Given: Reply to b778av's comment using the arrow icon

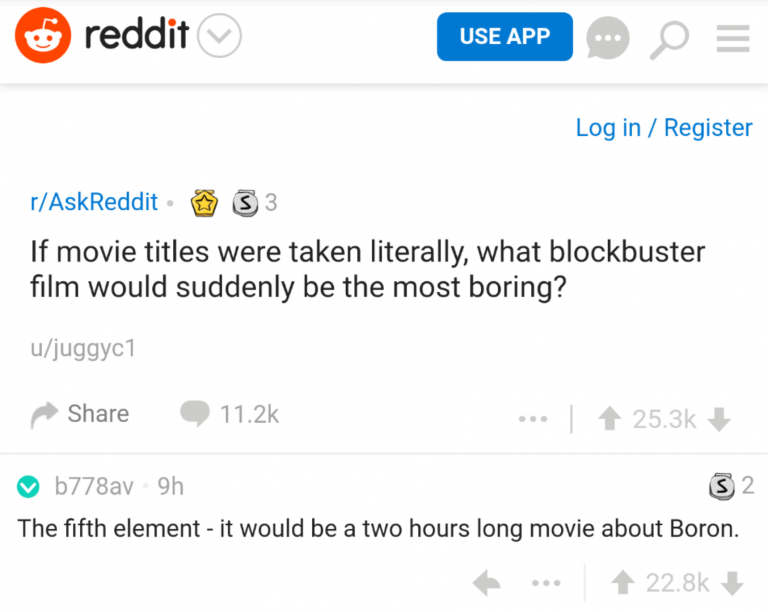Looking at the screenshot, I should tap(486, 582).
